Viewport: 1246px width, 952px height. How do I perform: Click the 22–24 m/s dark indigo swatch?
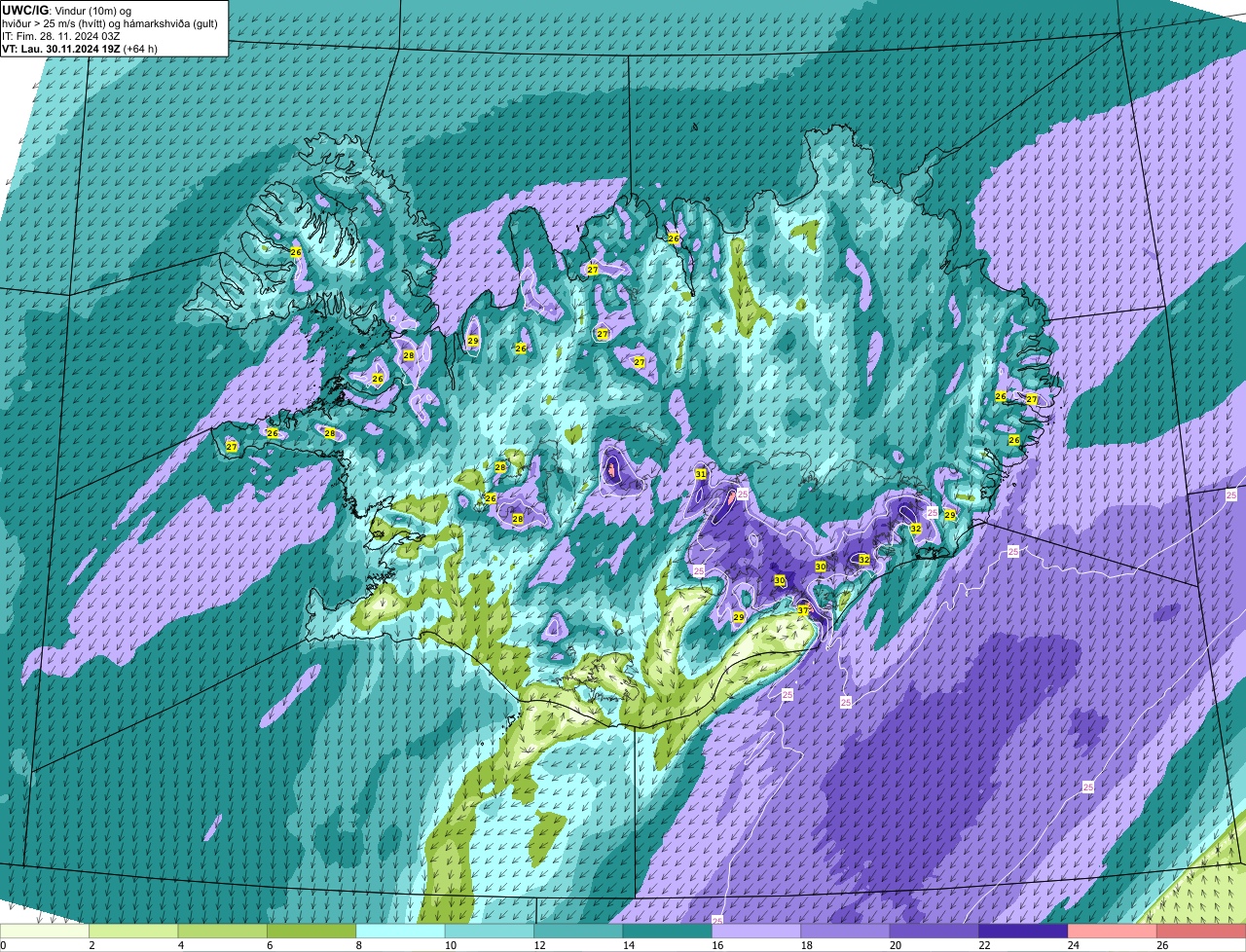point(1024,931)
